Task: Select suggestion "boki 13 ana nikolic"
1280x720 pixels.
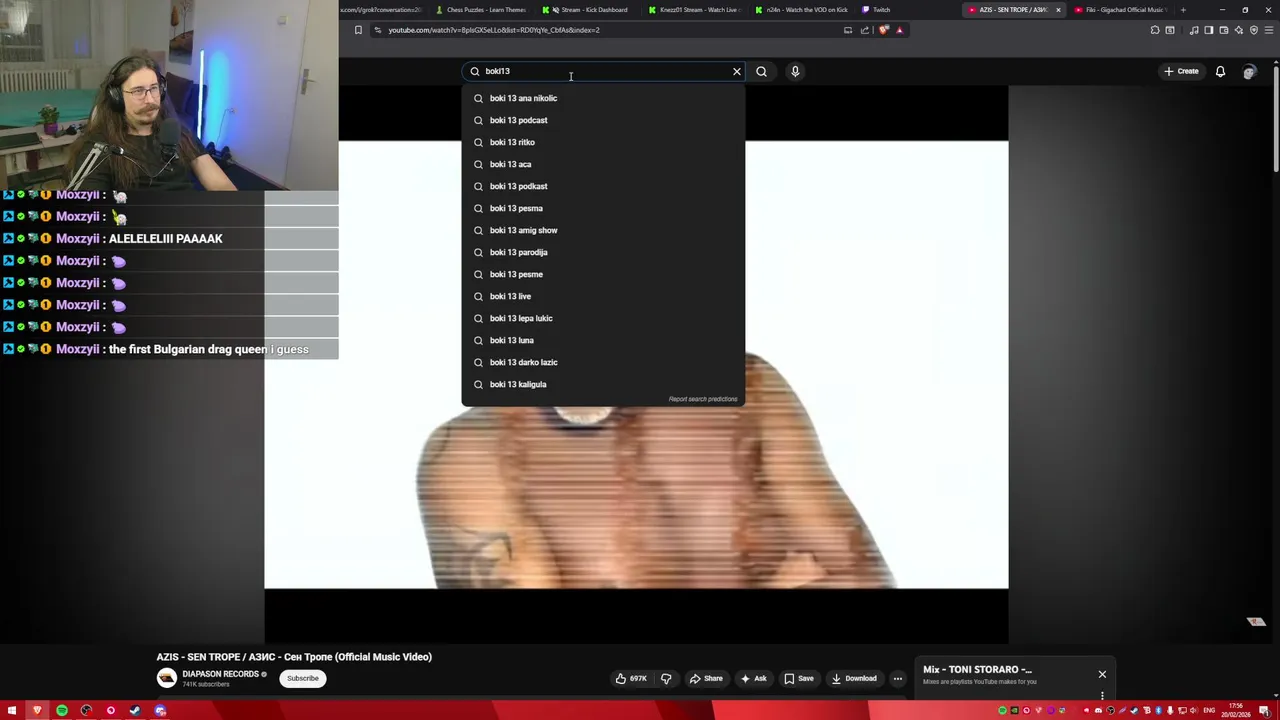Action: click(603, 98)
